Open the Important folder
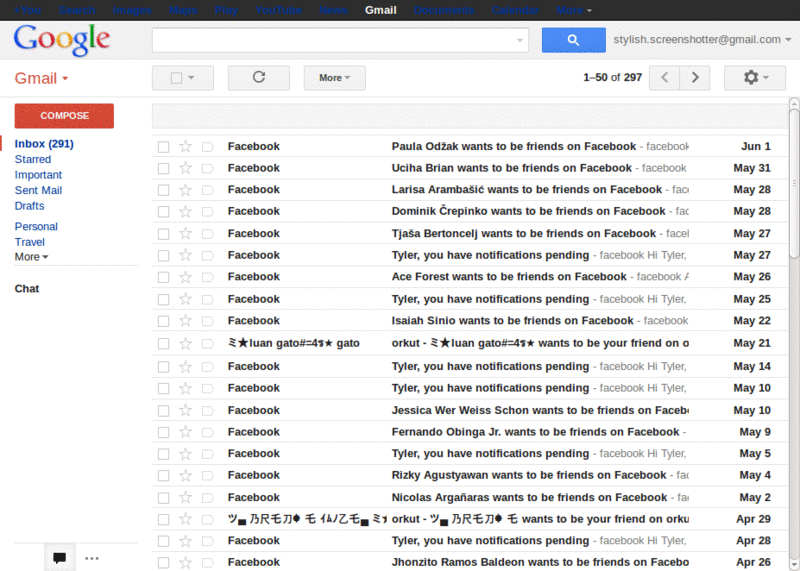 38,175
